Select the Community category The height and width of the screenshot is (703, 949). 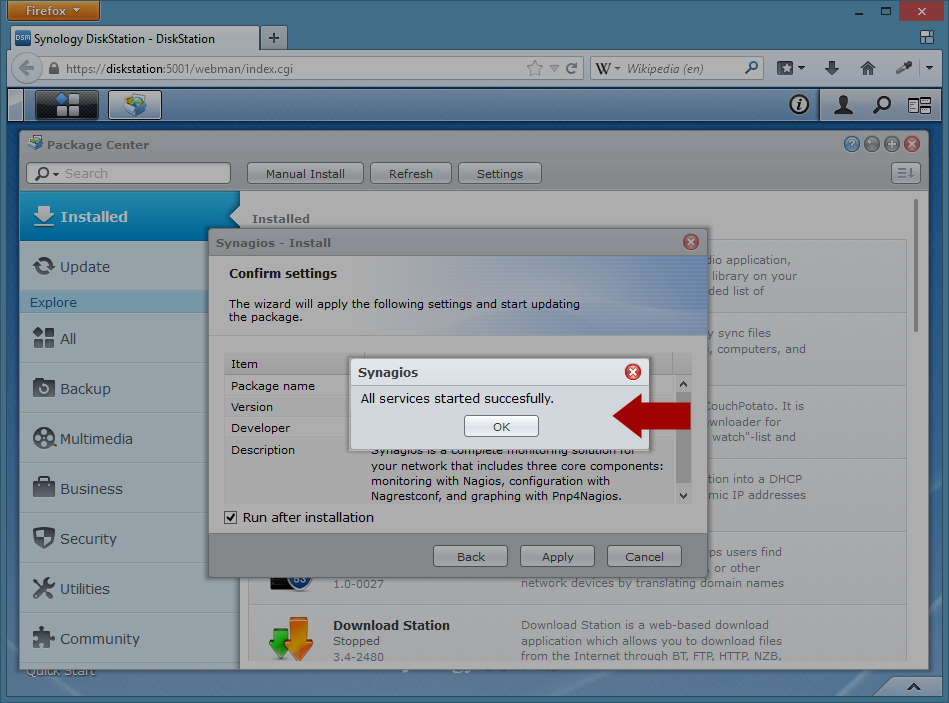[x=130, y=639]
